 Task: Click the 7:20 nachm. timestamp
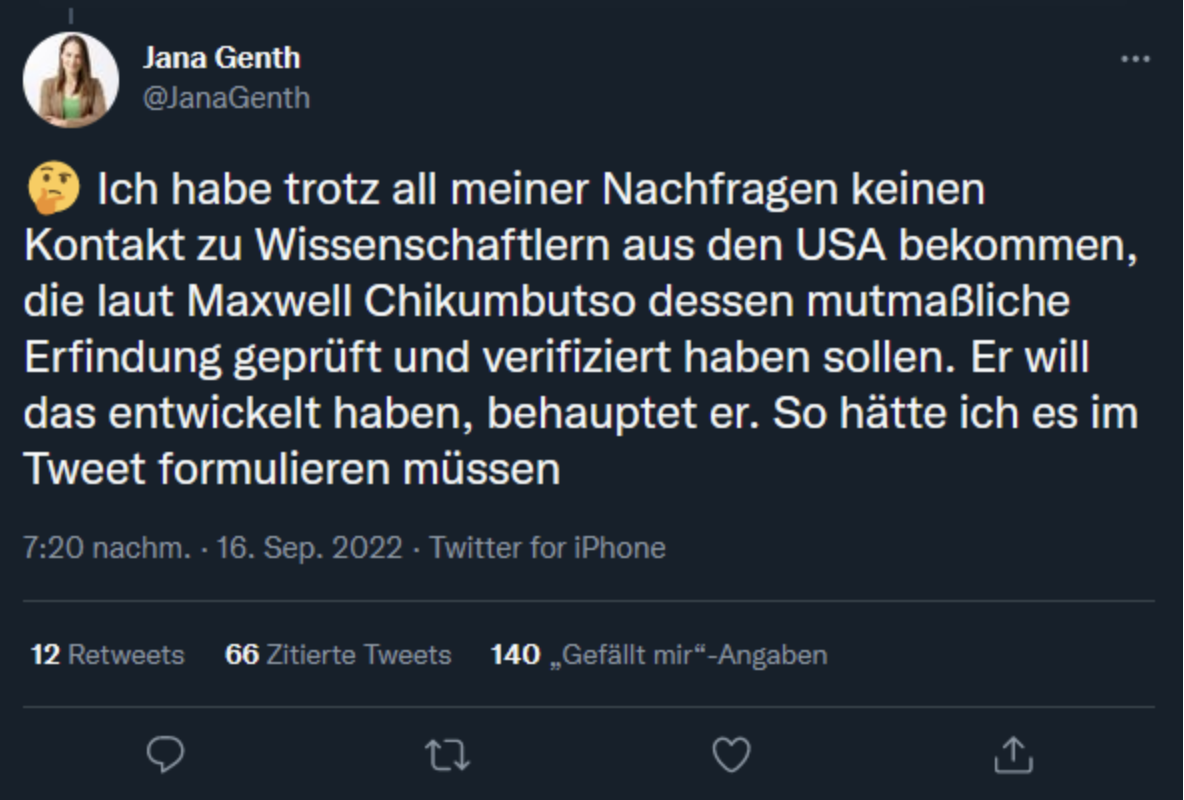[x=106, y=548]
